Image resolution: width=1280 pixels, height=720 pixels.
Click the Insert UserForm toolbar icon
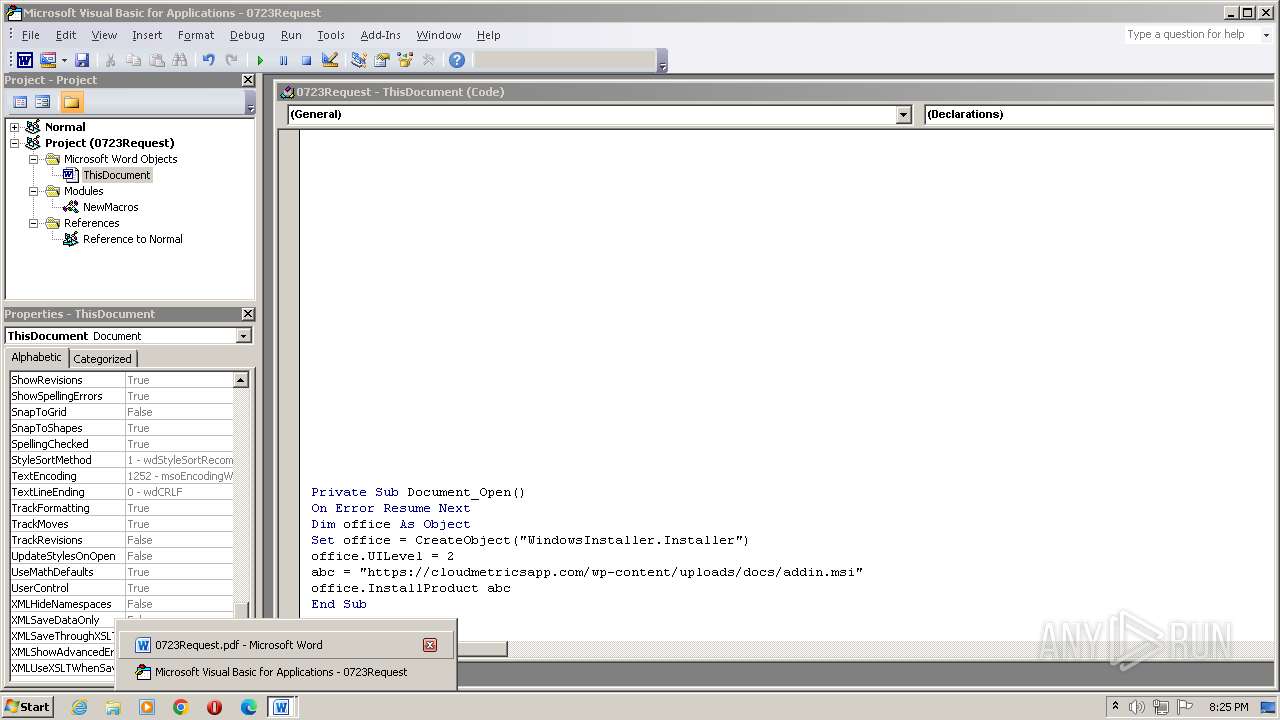[48, 60]
